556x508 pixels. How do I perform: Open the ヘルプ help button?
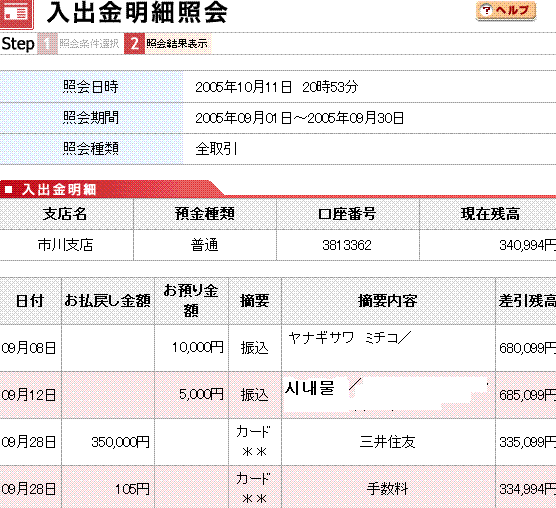click(506, 11)
